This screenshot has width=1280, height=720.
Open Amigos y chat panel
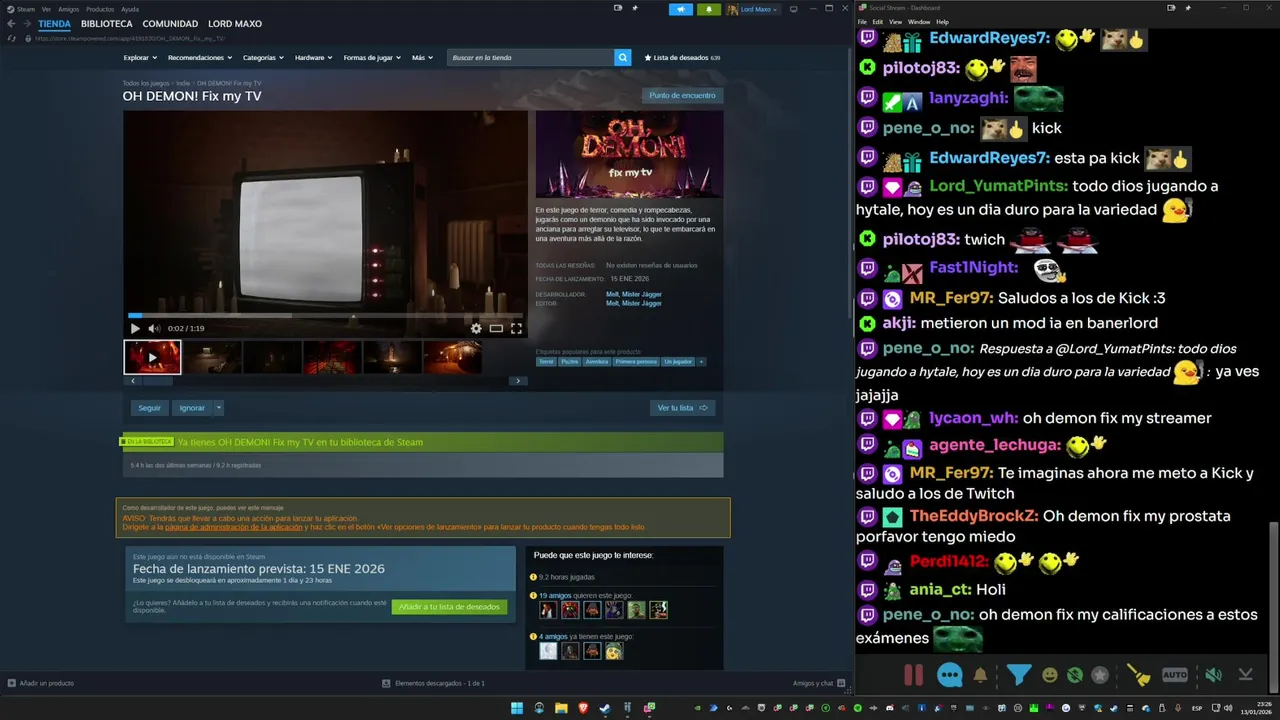(818, 683)
